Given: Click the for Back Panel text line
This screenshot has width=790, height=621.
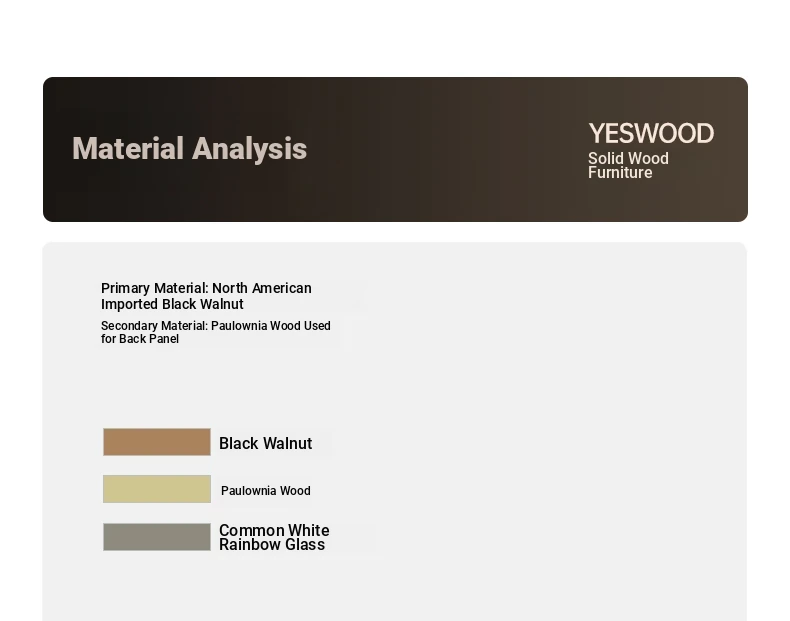Looking at the screenshot, I should tap(140, 339).
